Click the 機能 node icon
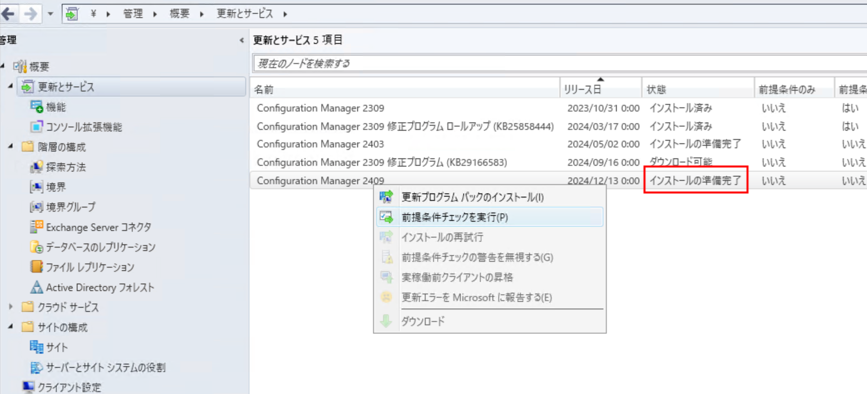This screenshot has height=394, width=867. pos(36,107)
